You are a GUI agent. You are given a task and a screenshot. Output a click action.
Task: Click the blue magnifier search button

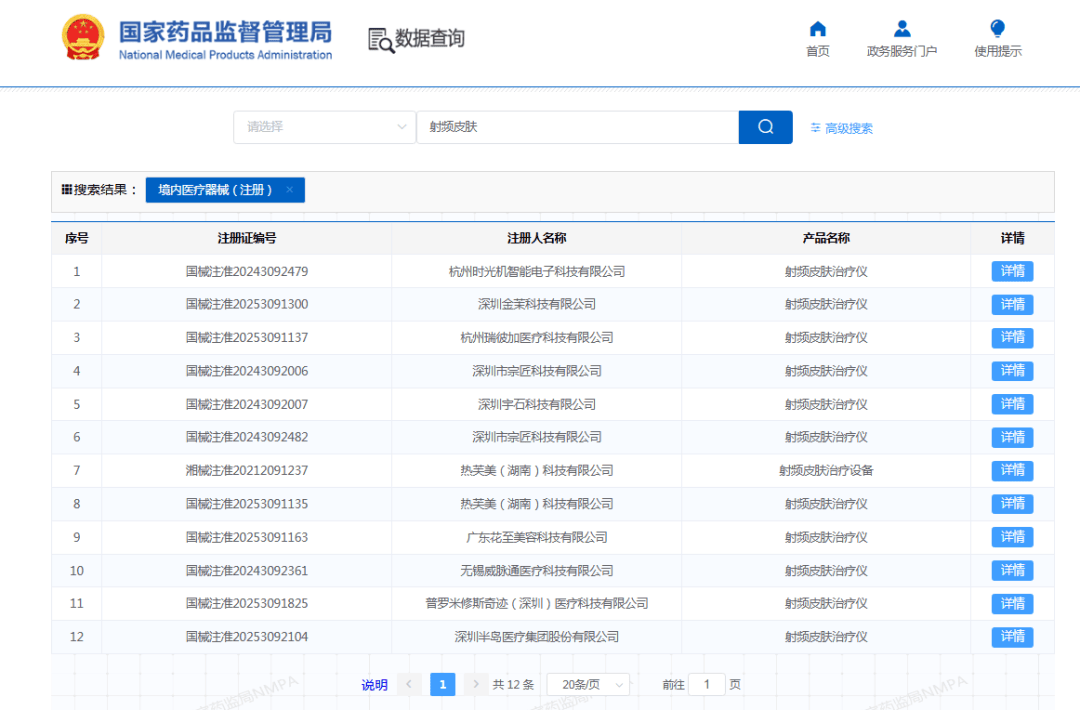(x=765, y=127)
